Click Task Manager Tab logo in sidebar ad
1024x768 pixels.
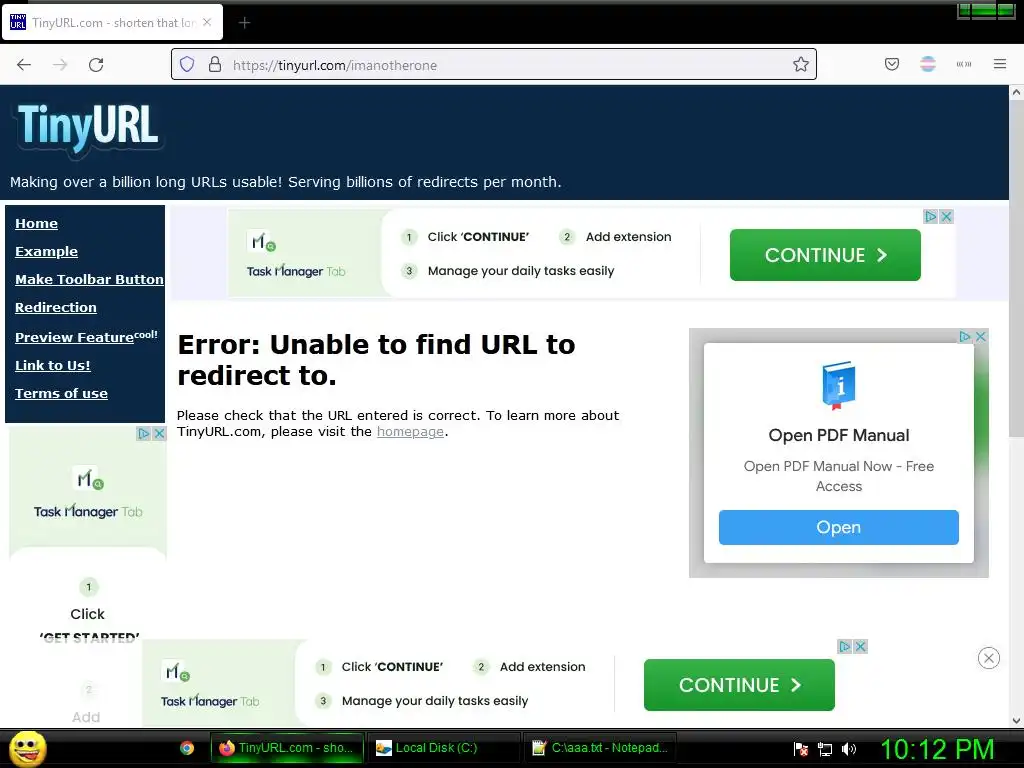[88, 493]
